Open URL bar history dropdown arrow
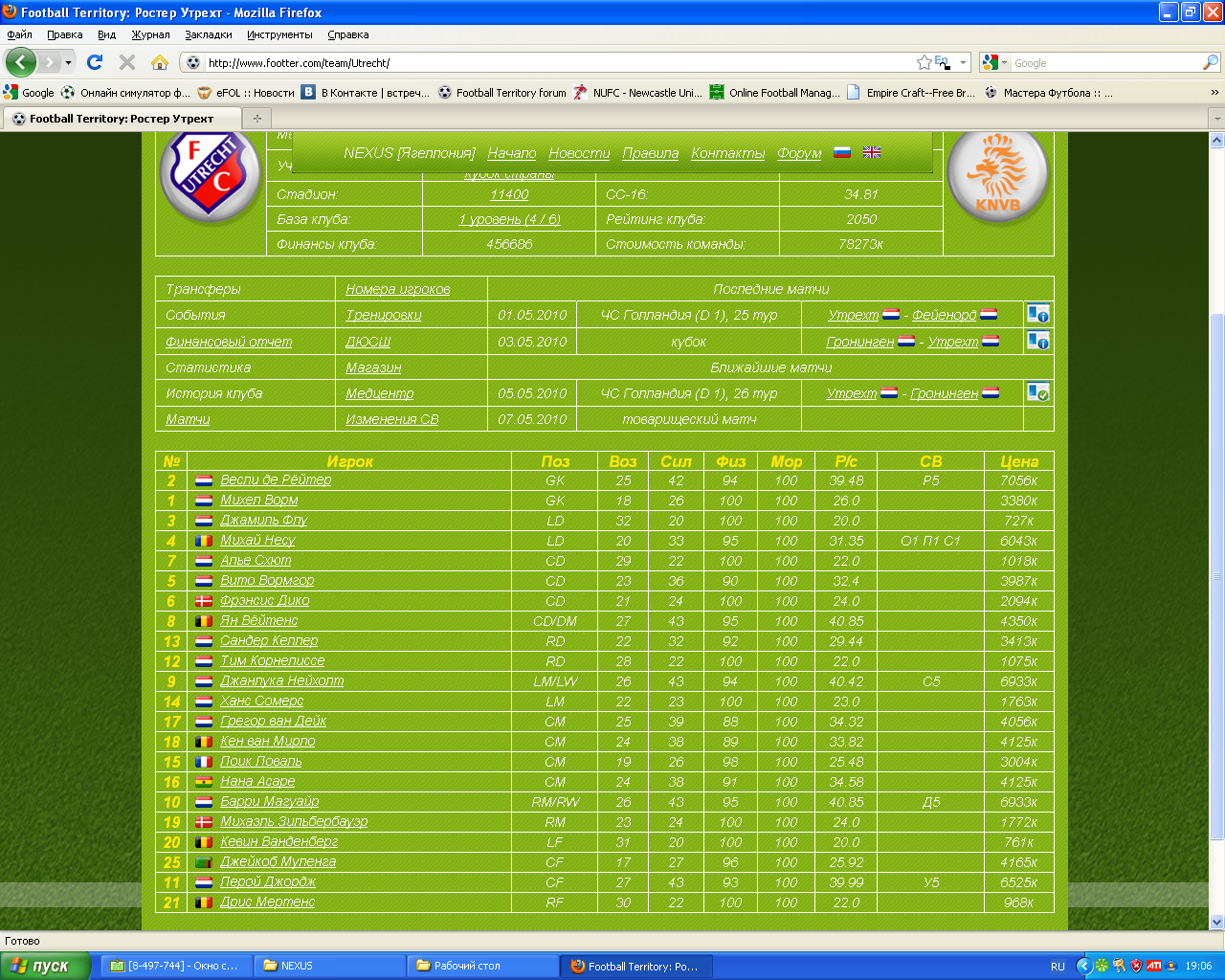1225x980 pixels. click(963, 62)
